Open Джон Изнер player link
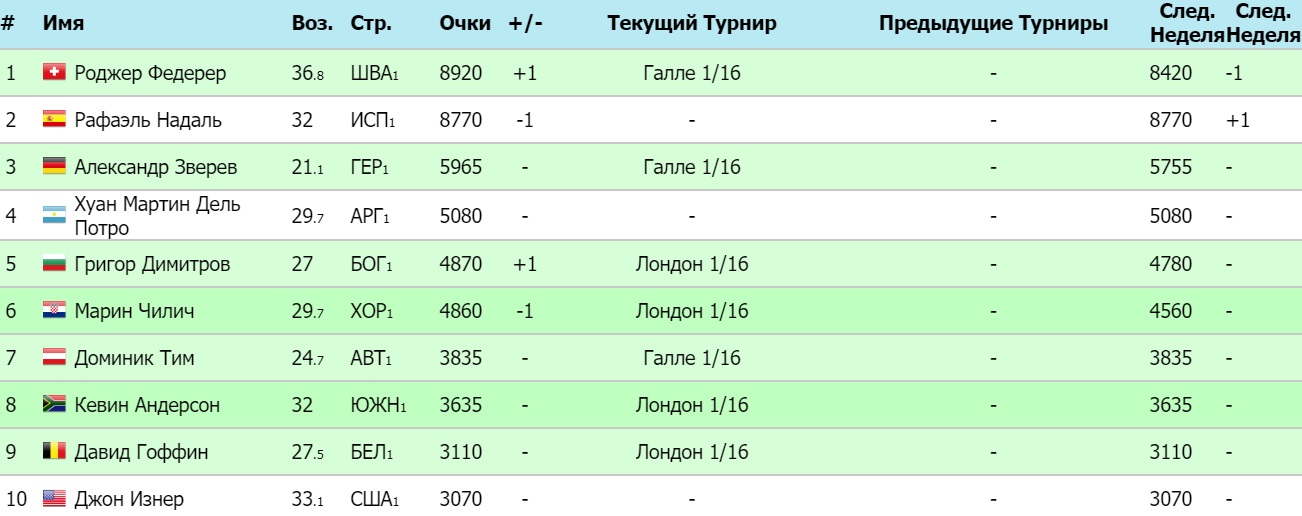 [129, 499]
